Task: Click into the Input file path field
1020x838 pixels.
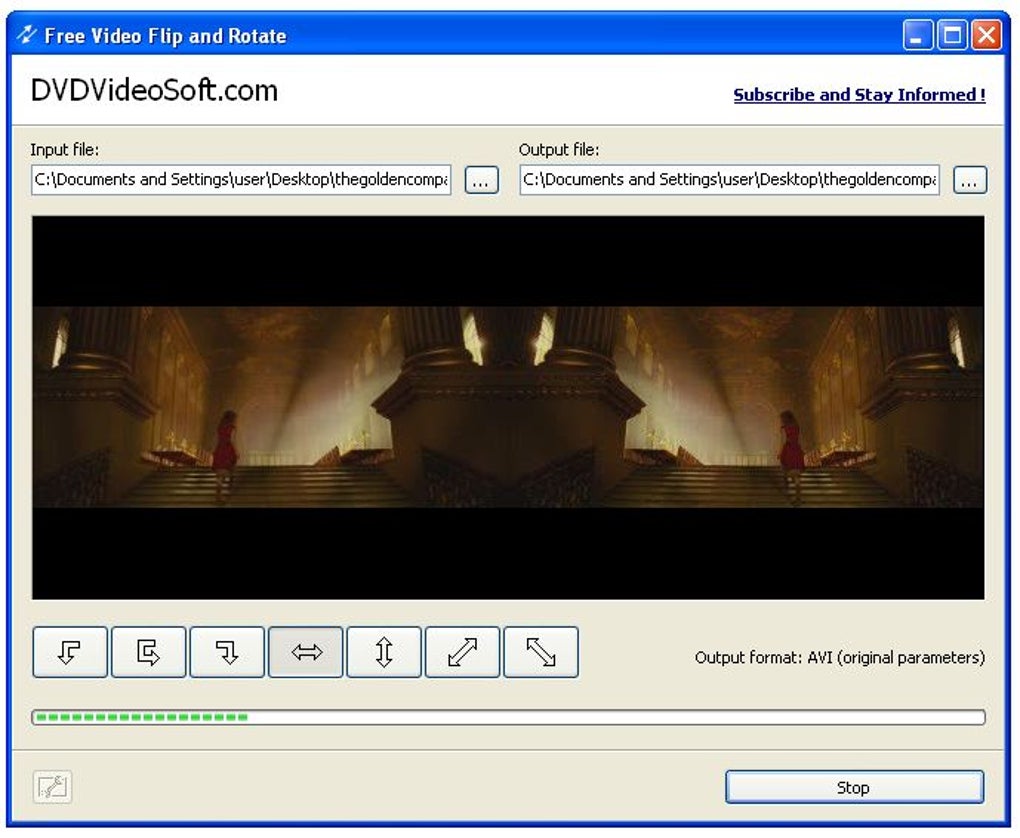Action: pyautogui.click(x=241, y=180)
